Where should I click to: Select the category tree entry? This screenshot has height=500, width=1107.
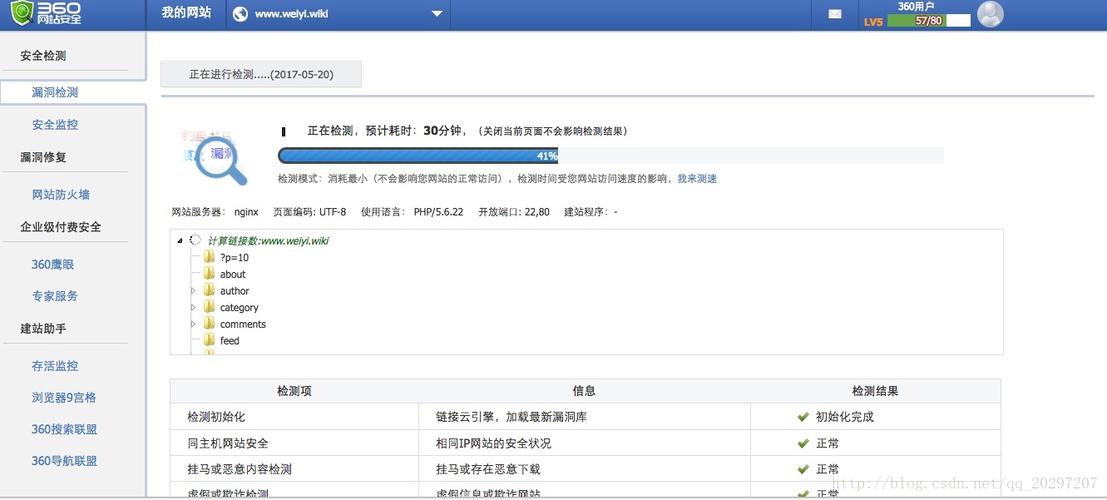point(239,308)
